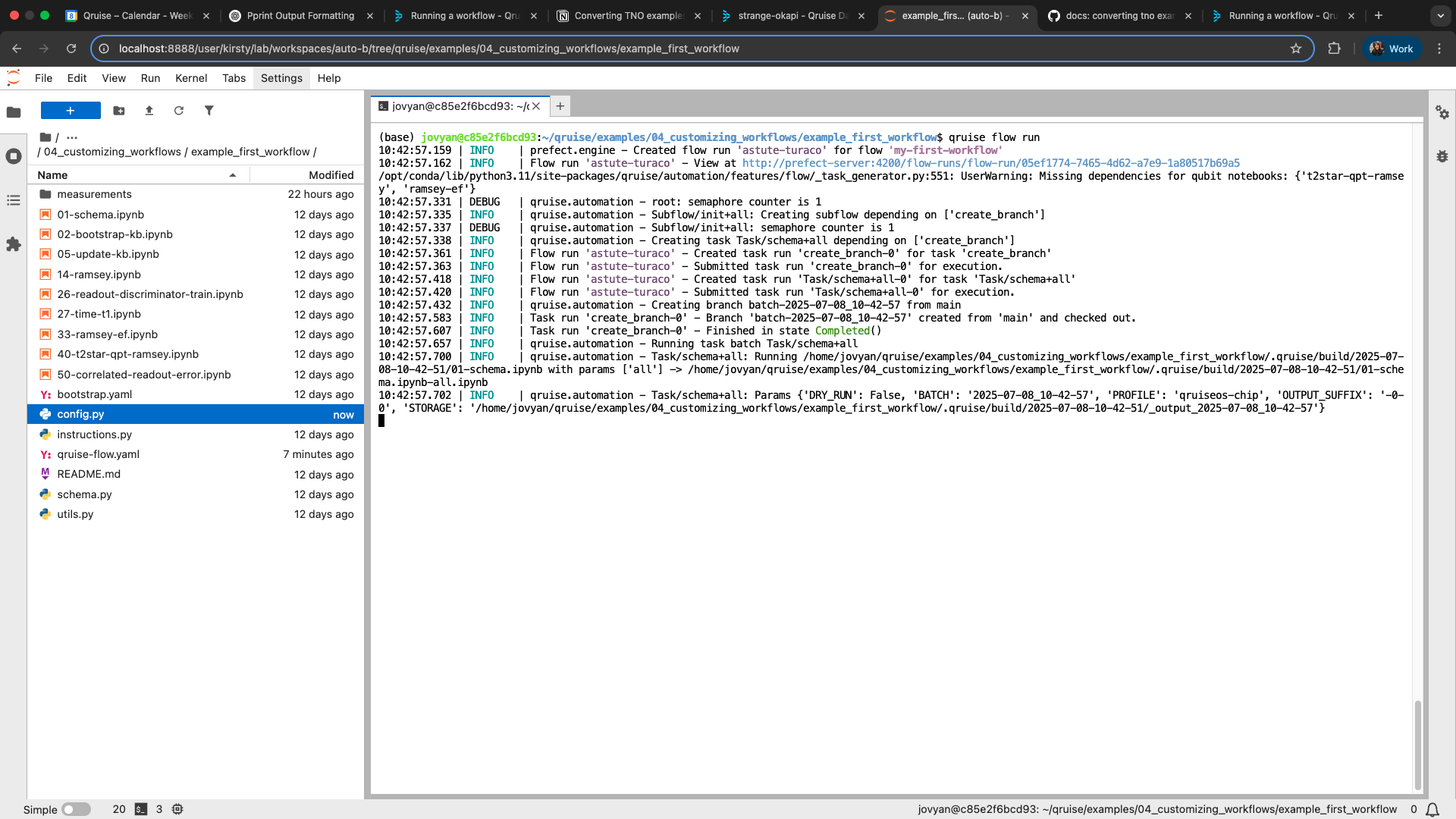Toggle the file filter funnel icon
Viewport: 1456px width, 819px height.
pyautogui.click(x=209, y=111)
